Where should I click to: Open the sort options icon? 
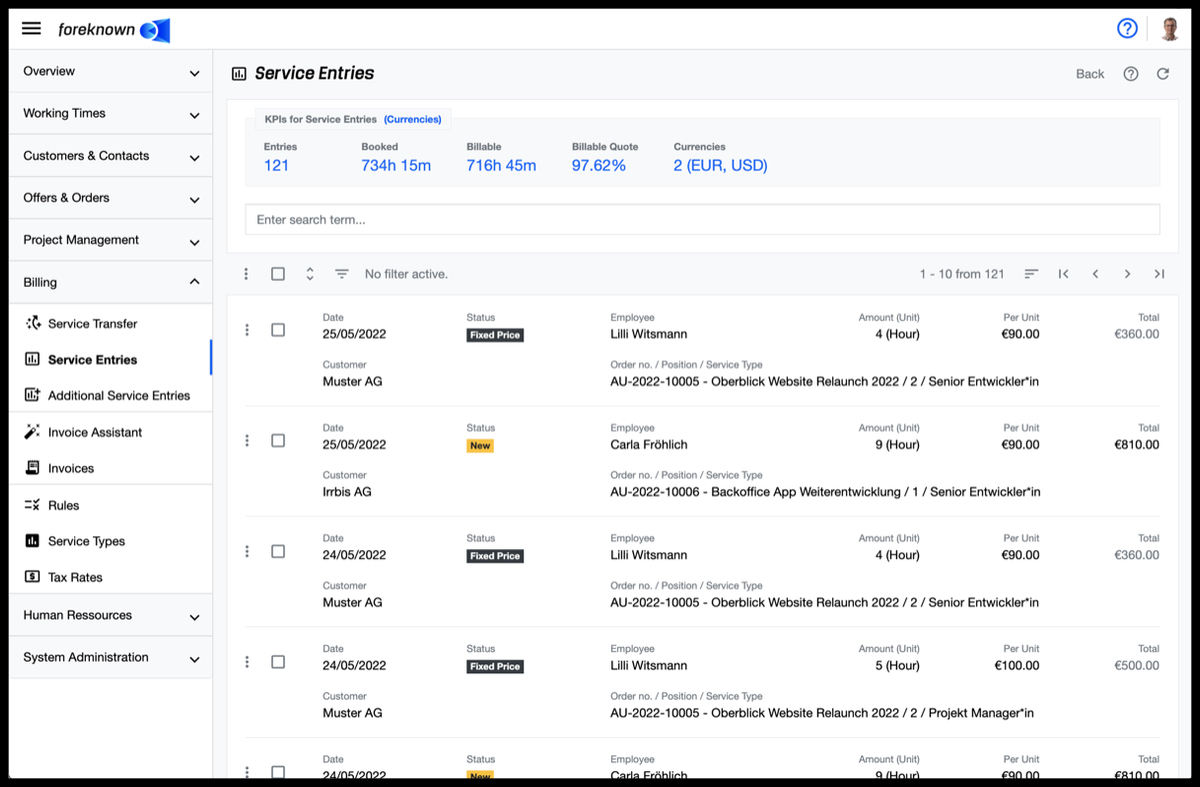[x=1031, y=274]
